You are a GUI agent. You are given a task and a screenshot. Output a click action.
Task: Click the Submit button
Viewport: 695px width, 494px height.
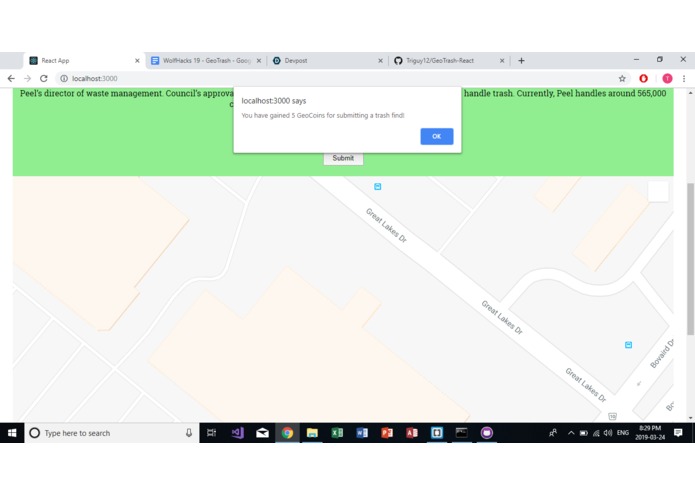pos(343,158)
